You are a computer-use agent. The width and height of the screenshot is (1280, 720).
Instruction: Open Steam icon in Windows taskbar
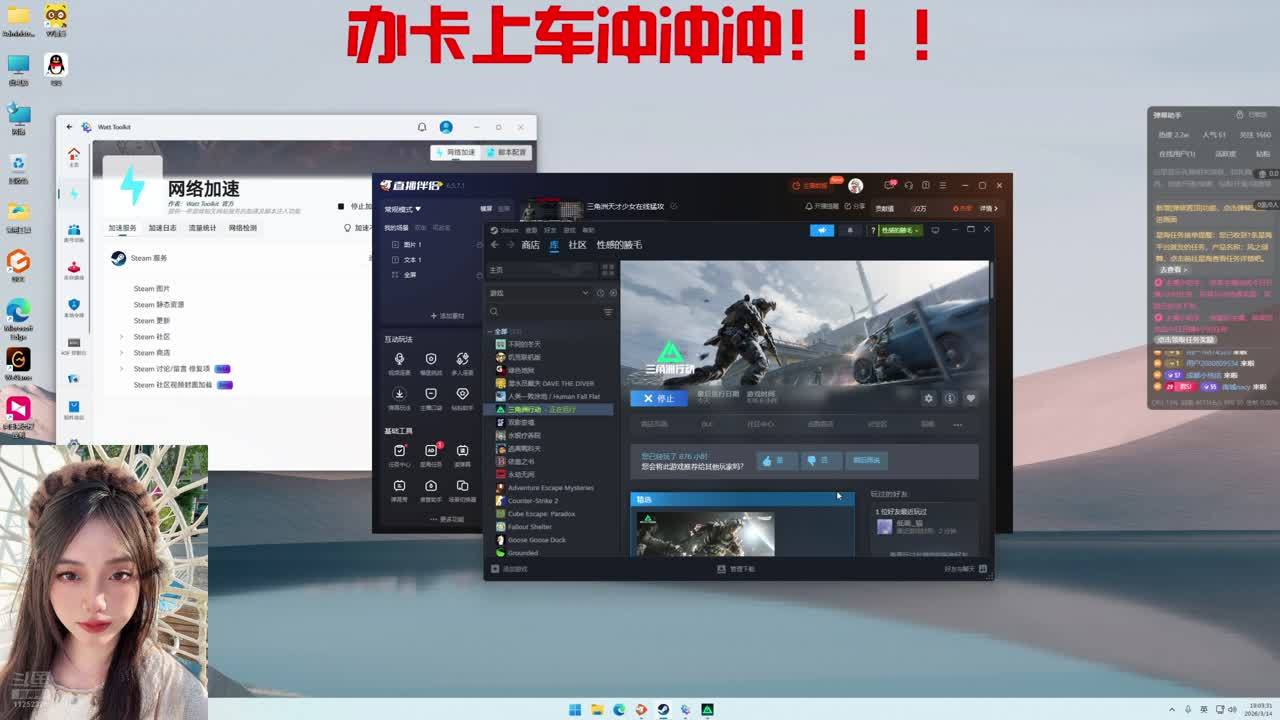click(x=663, y=710)
